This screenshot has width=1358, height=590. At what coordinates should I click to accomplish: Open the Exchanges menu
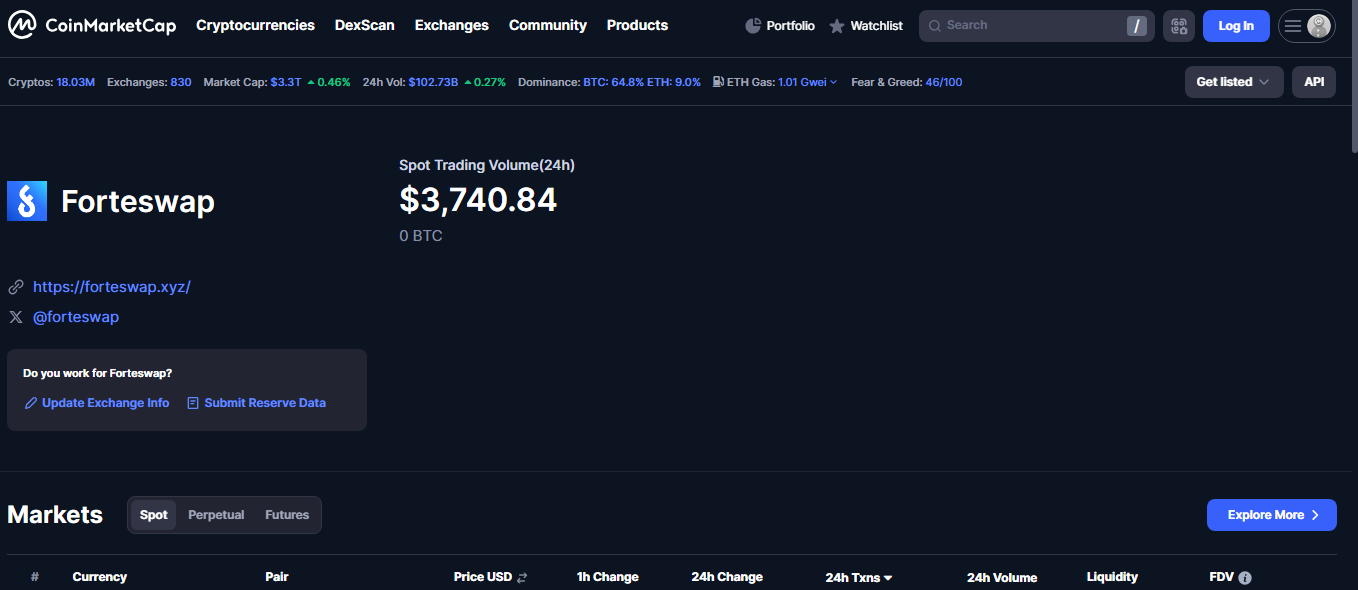pos(452,25)
